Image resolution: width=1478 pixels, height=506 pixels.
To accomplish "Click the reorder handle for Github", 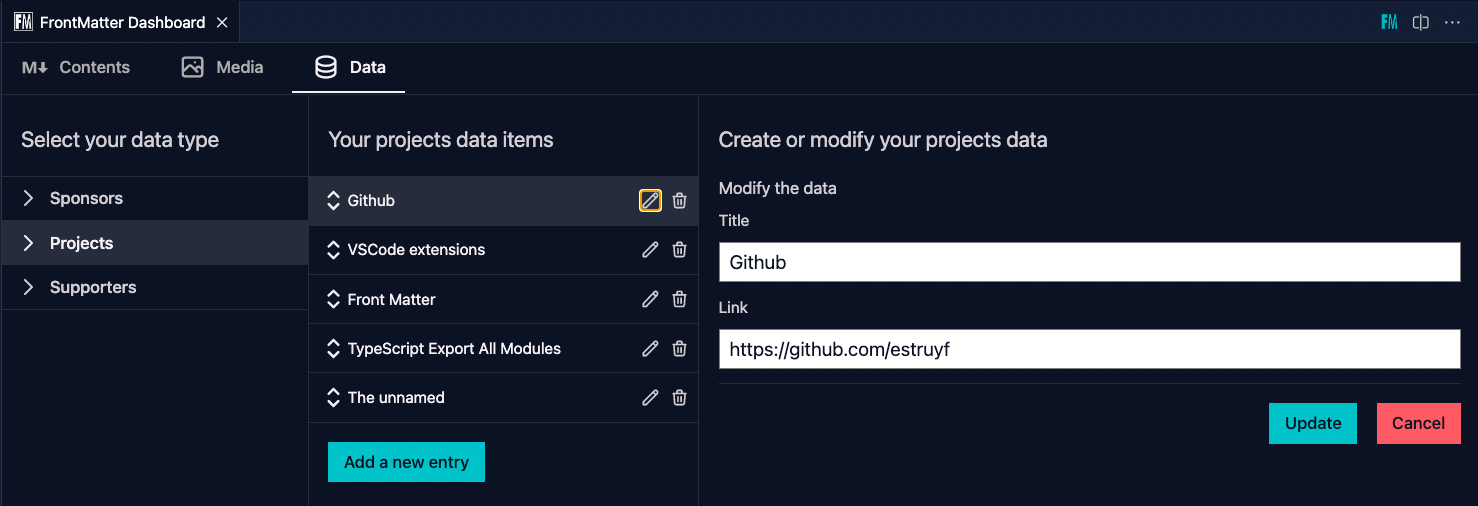I will coord(334,201).
